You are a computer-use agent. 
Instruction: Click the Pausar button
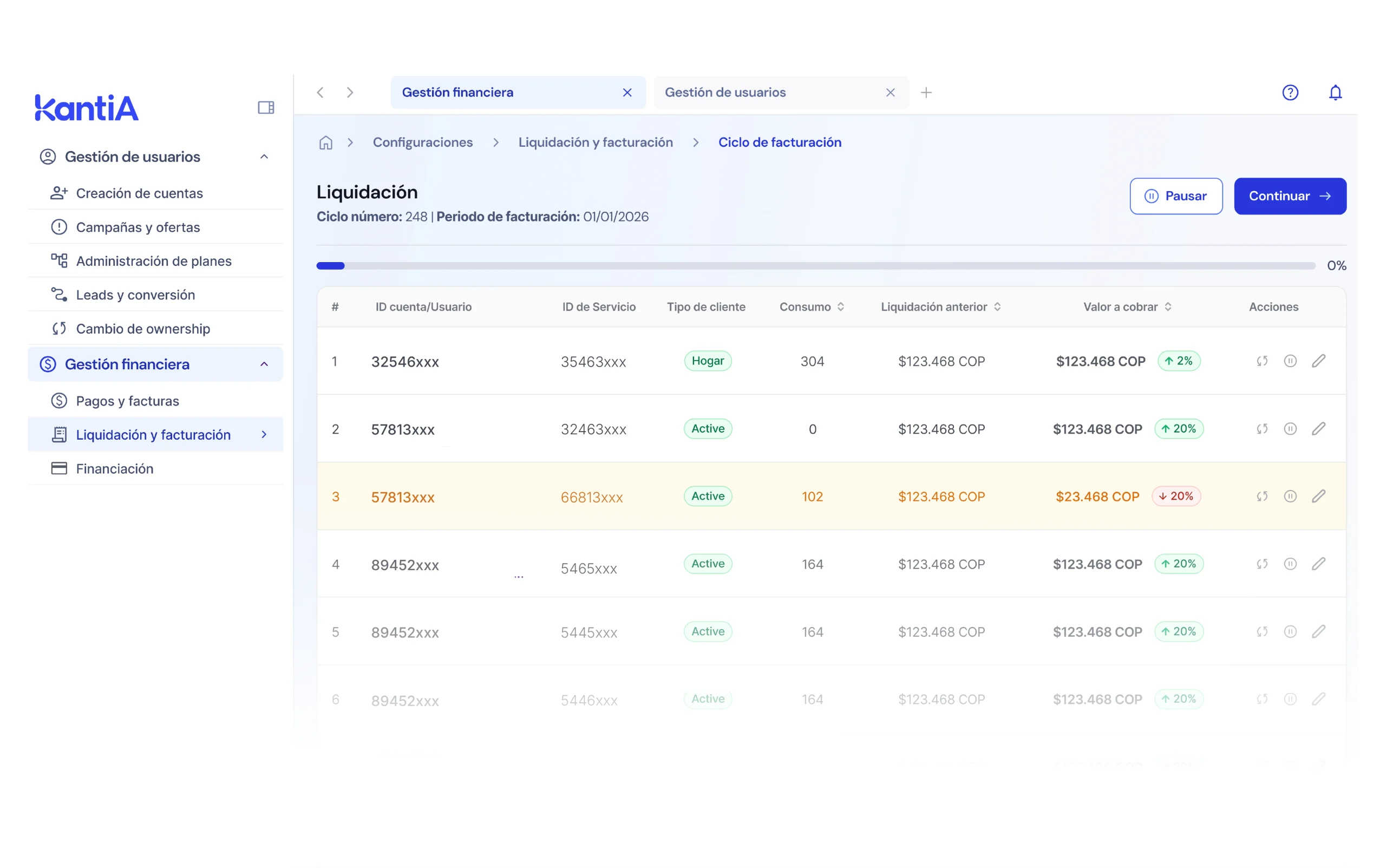pyautogui.click(x=1176, y=196)
